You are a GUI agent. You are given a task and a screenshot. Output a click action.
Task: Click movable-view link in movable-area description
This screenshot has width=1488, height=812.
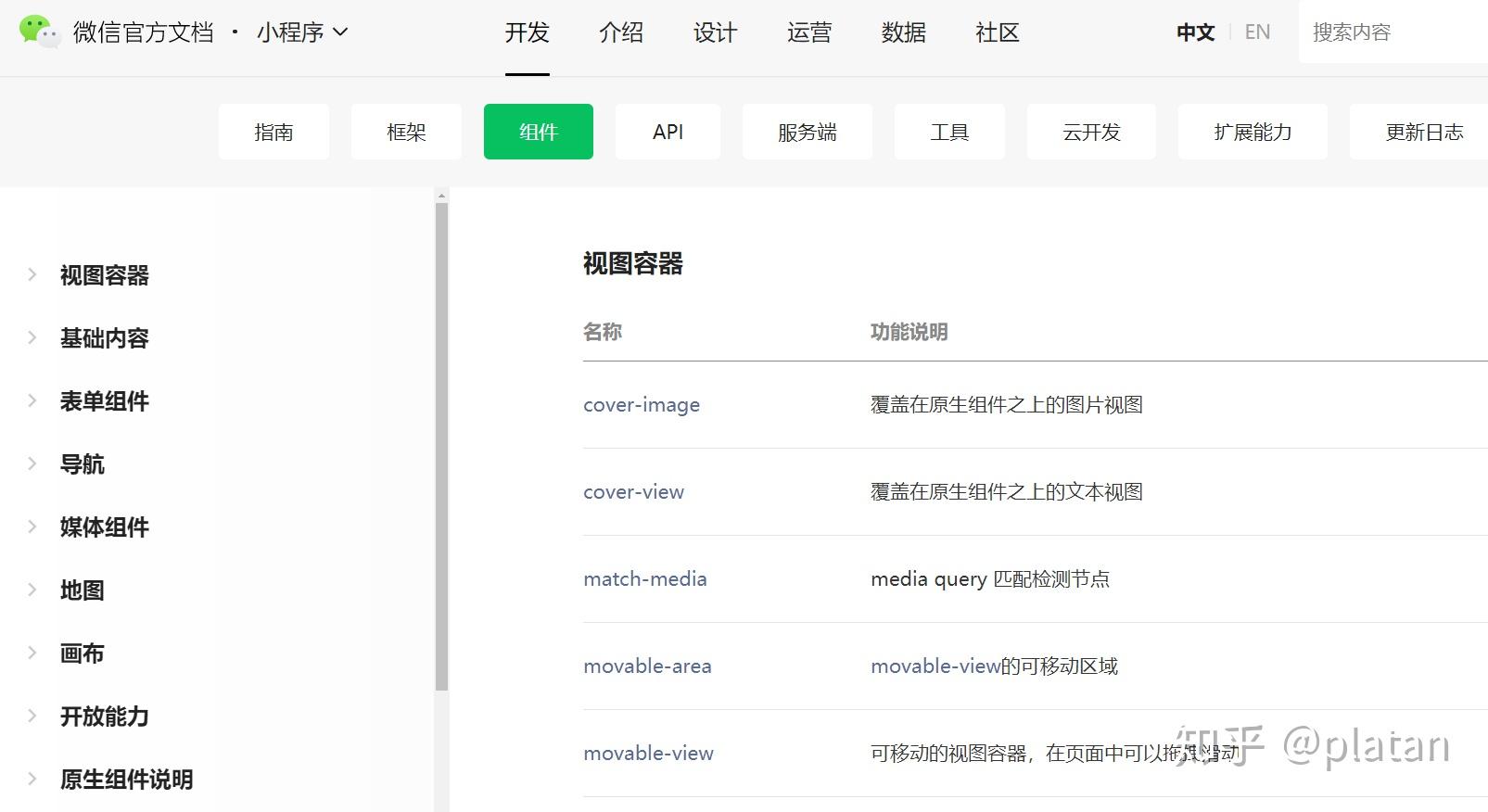point(935,666)
